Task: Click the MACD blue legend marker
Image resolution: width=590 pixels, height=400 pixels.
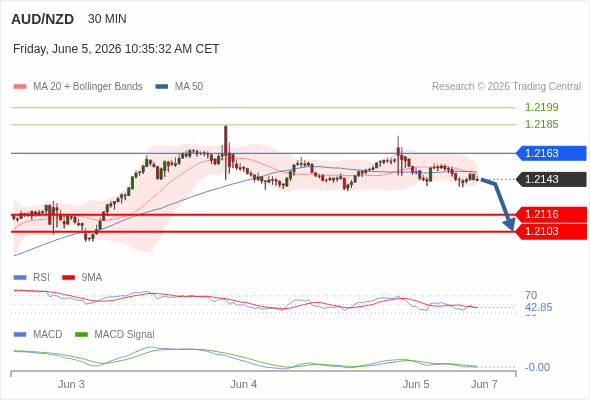Action: tap(20, 335)
